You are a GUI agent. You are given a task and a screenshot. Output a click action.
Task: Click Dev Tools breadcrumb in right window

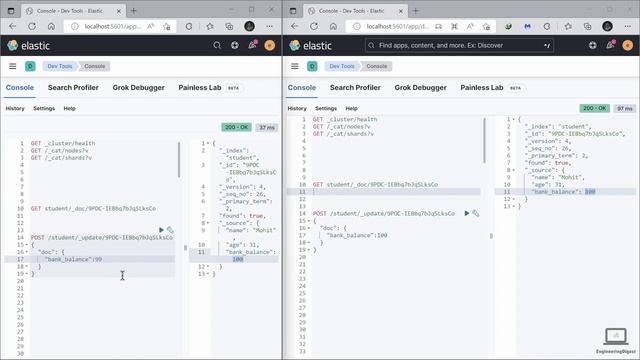click(342, 66)
